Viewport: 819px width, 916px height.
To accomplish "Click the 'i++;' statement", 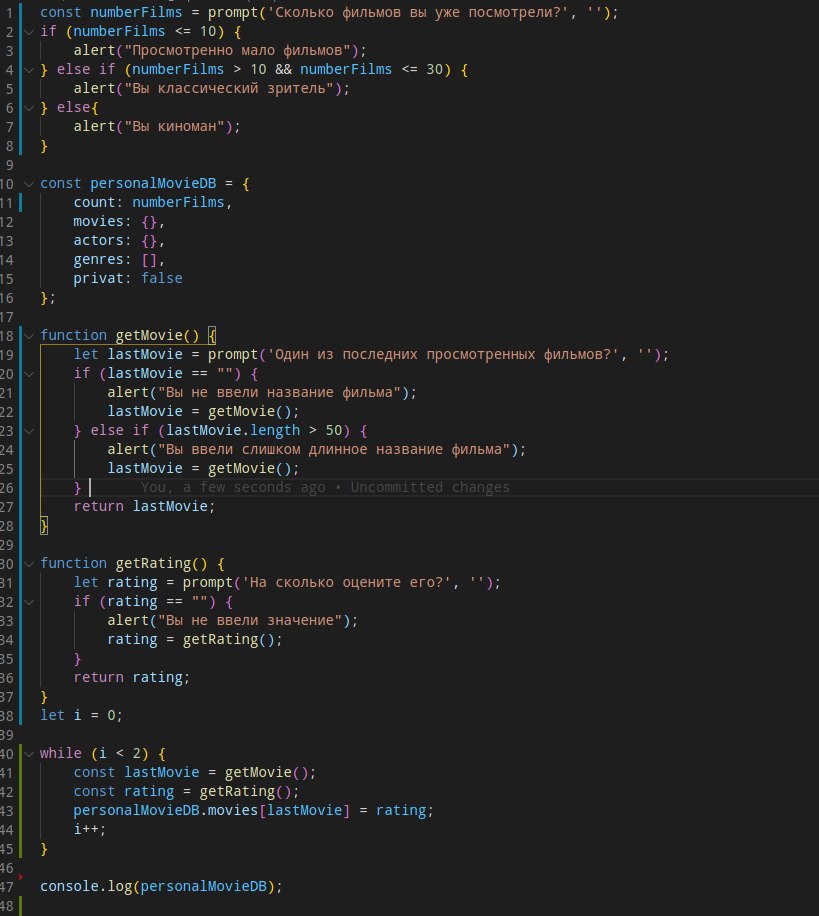I will click(90, 829).
